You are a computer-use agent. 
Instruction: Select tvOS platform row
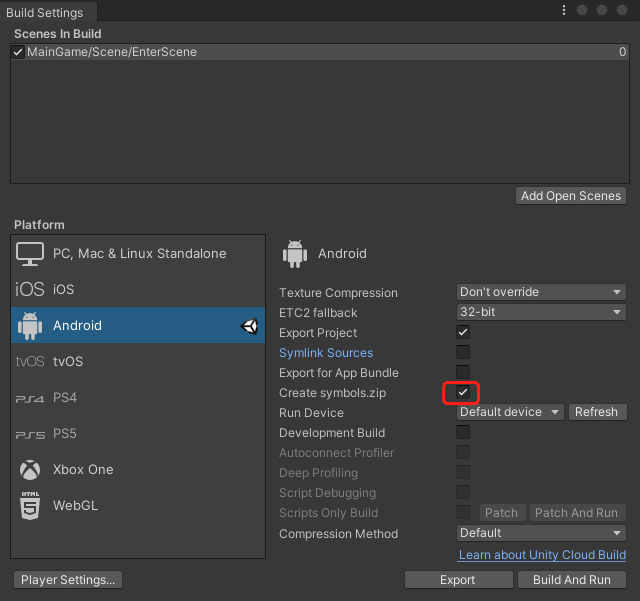(138, 361)
